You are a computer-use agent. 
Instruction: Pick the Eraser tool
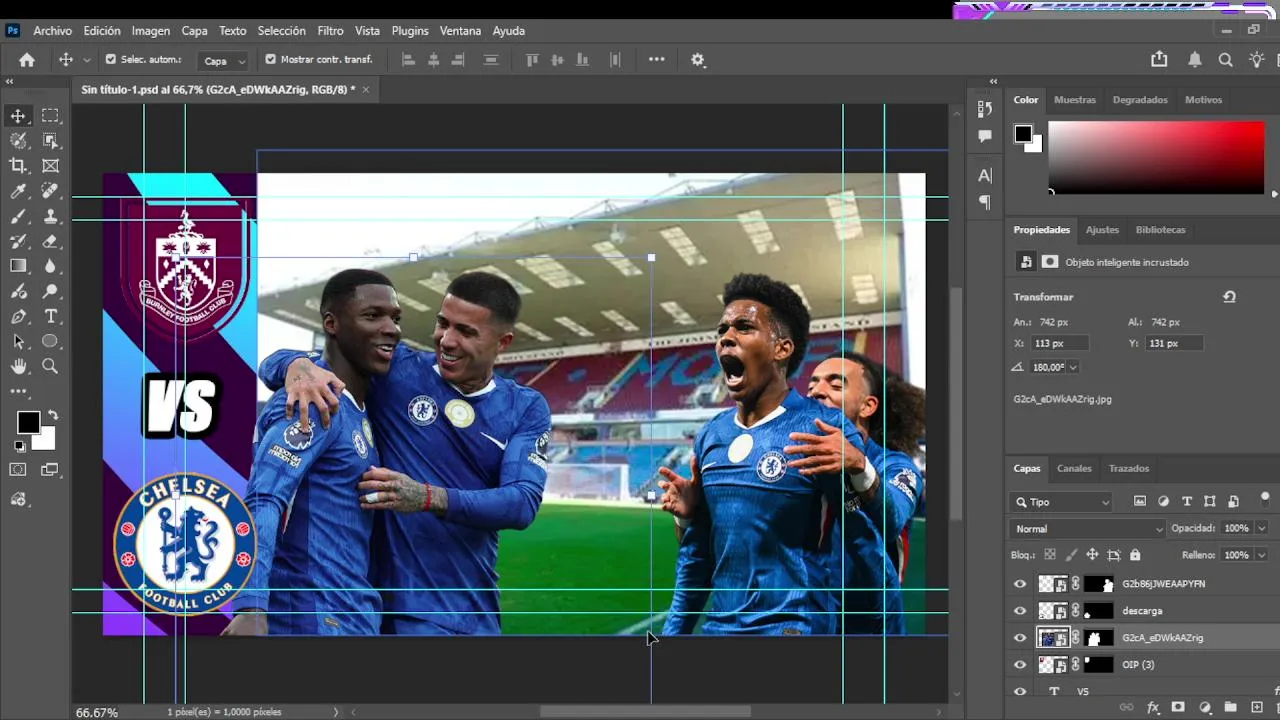click(x=50, y=241)
